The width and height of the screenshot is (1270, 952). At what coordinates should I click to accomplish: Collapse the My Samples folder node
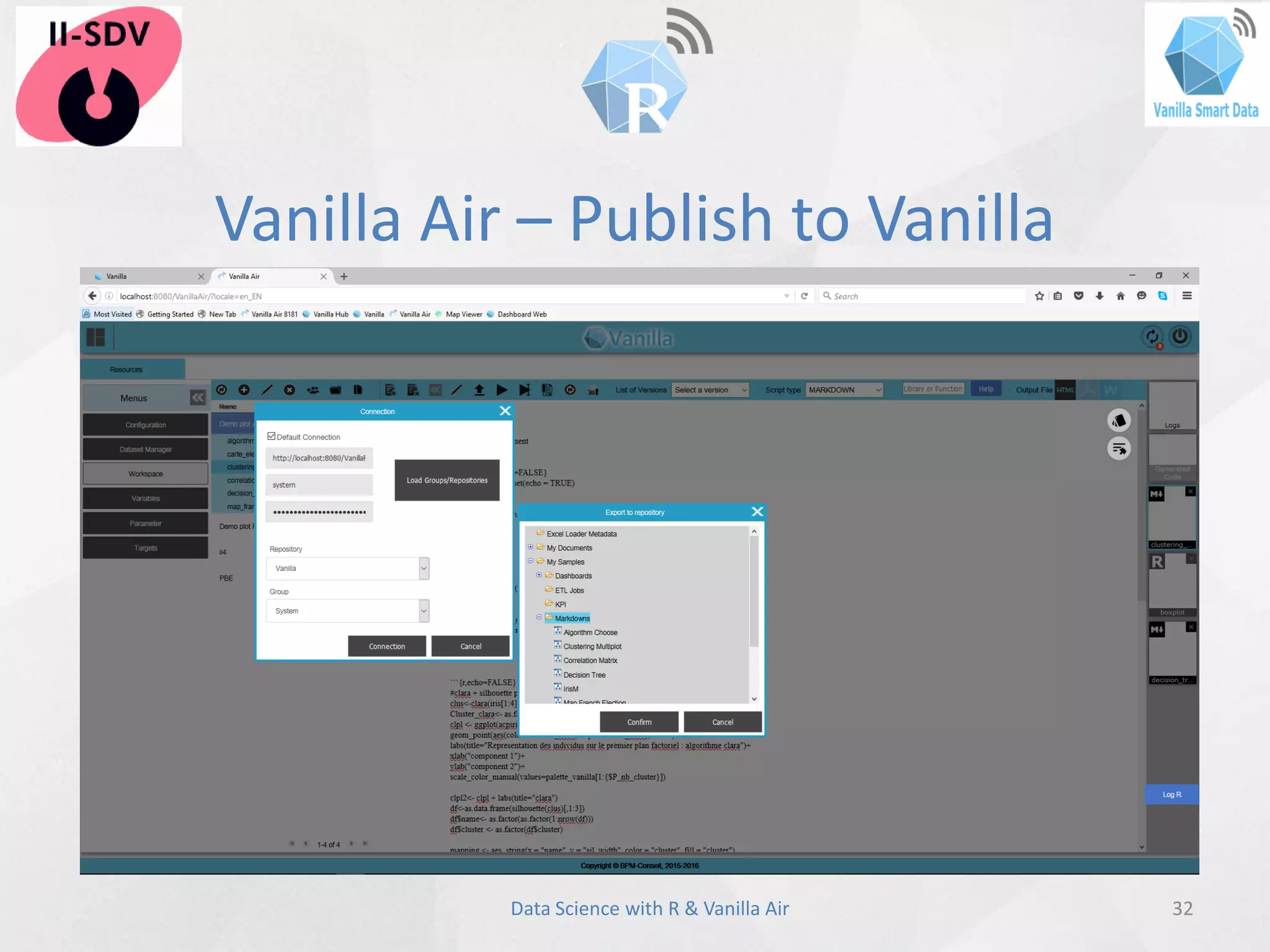tap(530, 562)
